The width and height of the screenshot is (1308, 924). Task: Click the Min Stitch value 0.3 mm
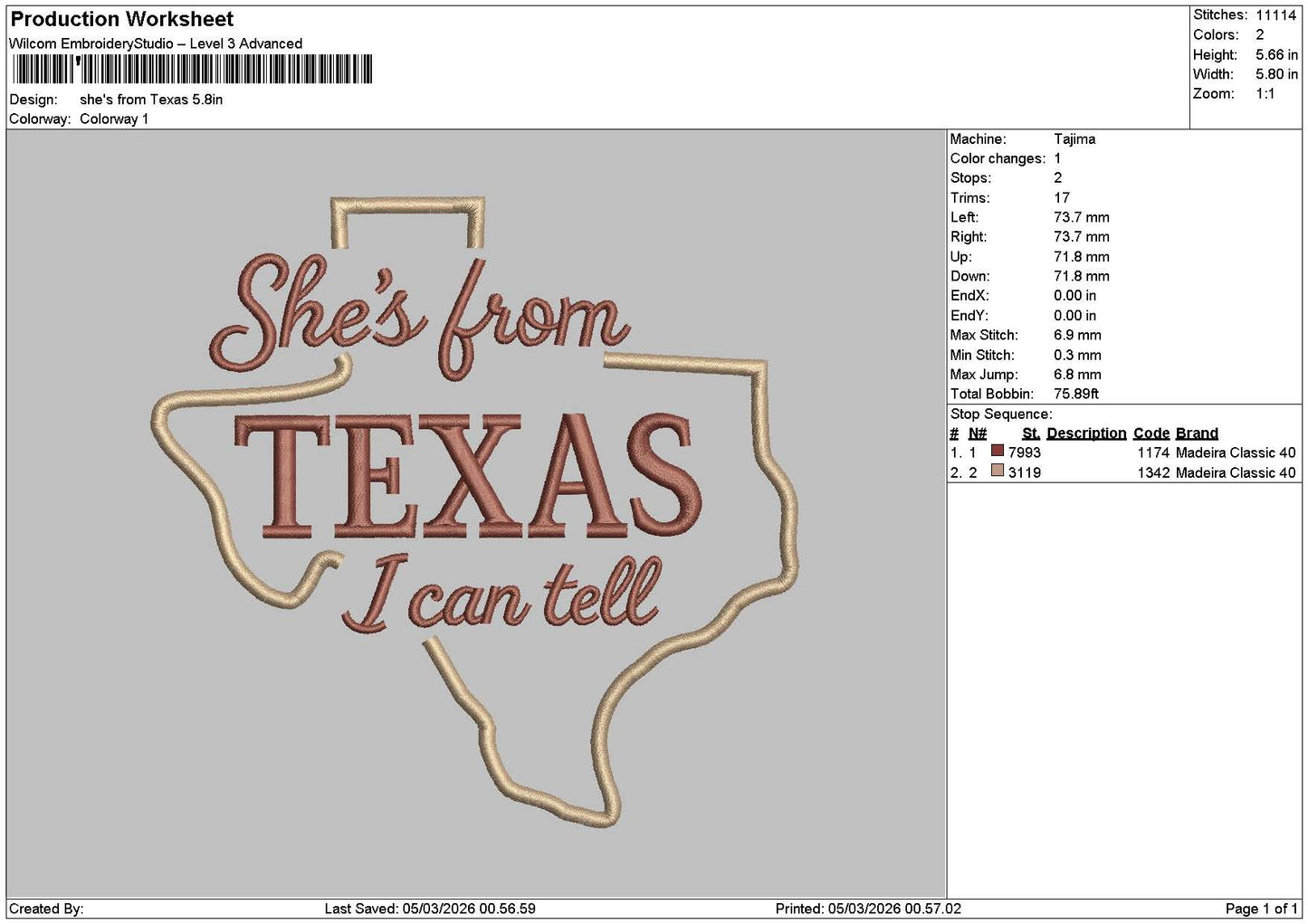tap(1077, 355)
